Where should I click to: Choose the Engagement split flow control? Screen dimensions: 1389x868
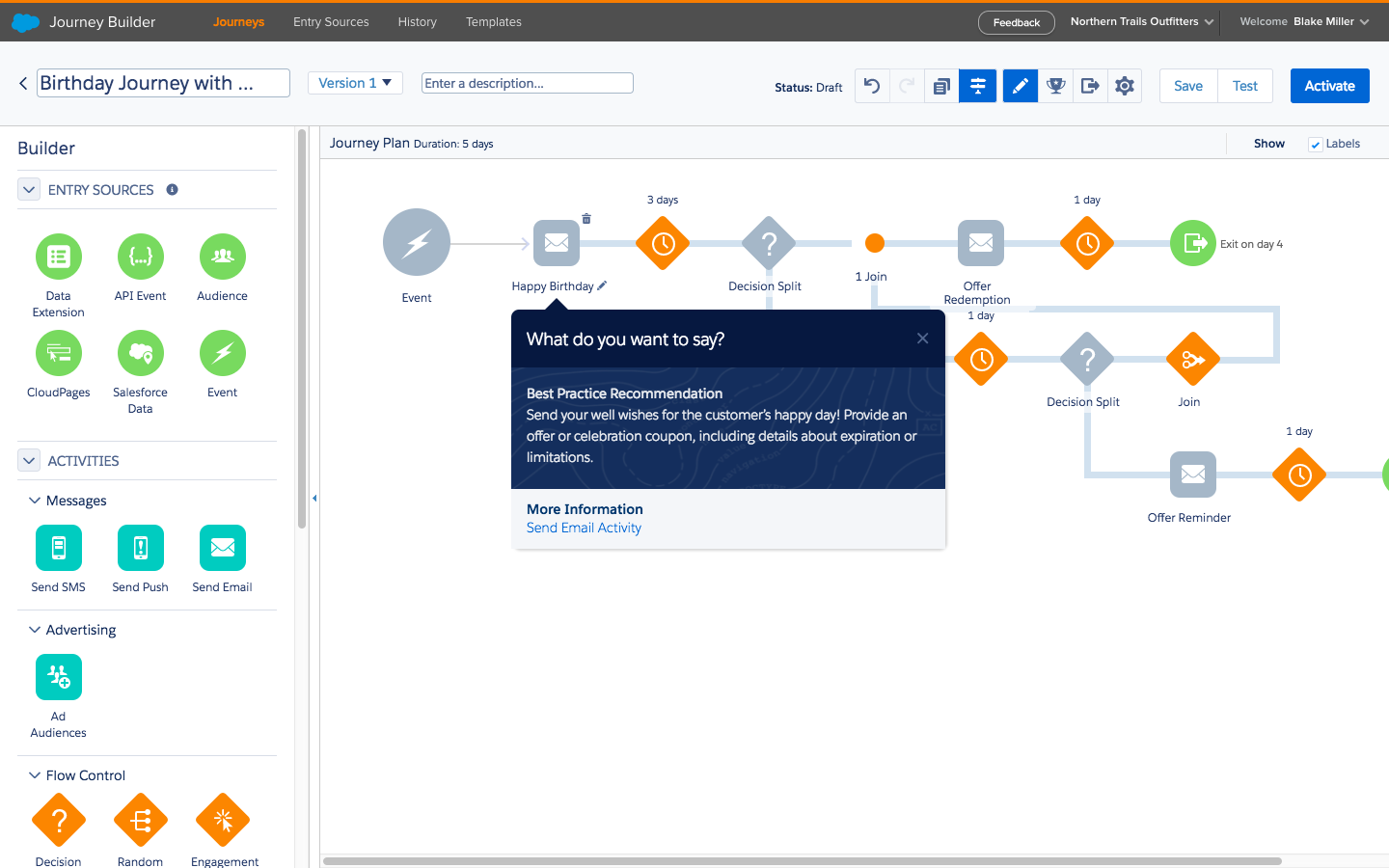[x=223, y=820]
